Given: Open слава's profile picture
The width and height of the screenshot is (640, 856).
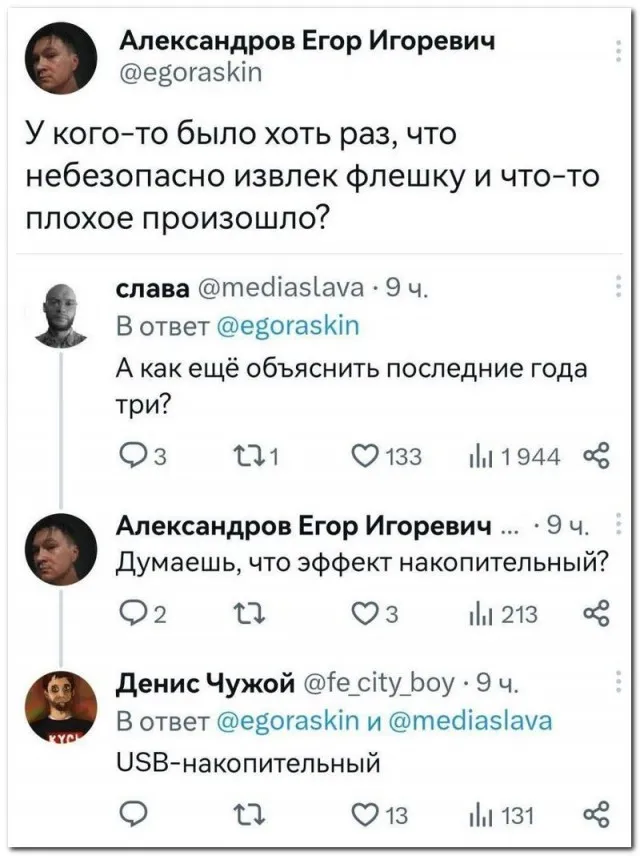Looking at the screenshot, I should pos(61,315).
